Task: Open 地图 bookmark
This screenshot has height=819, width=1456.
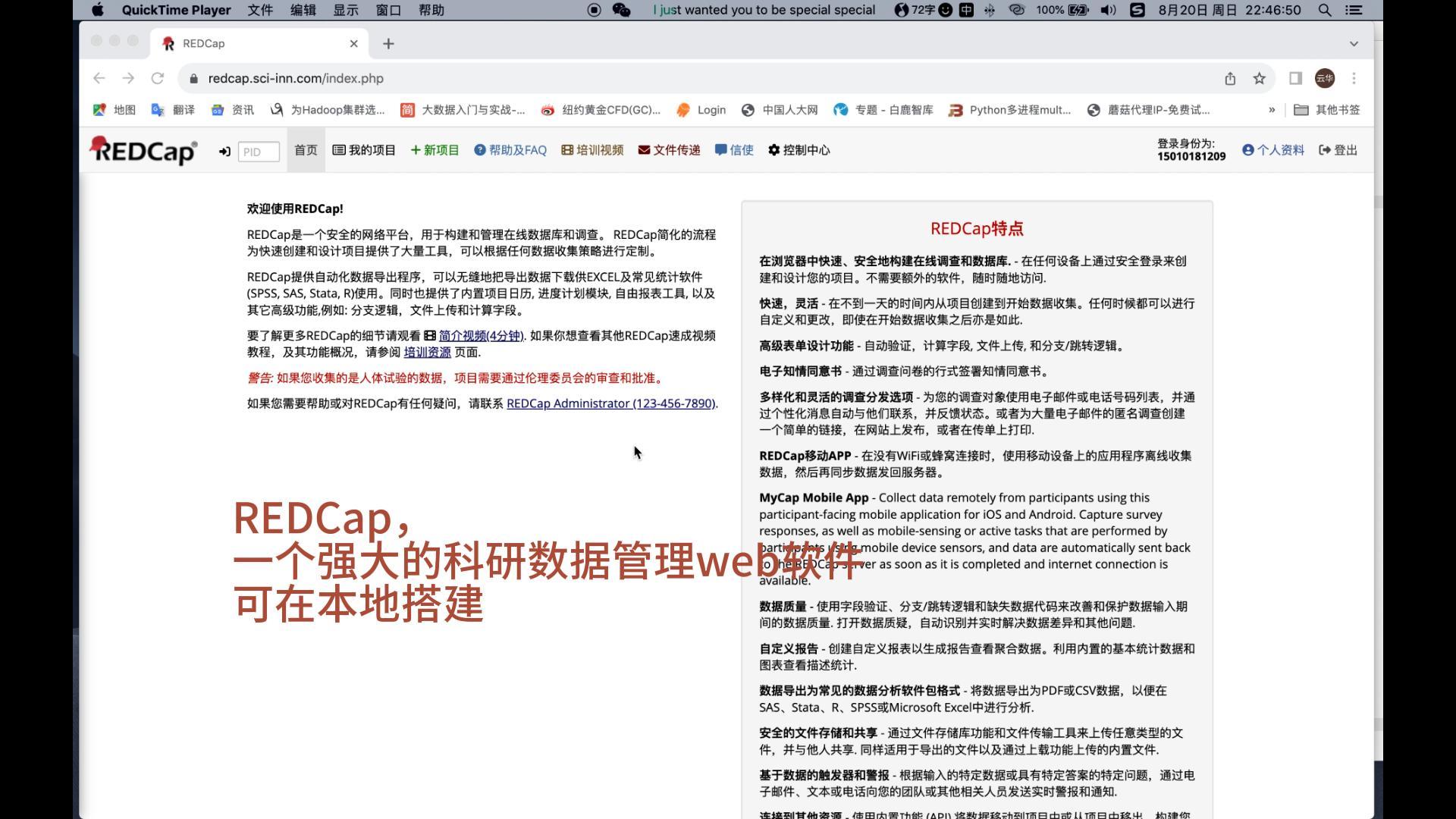Action: click(x=114, y=110)
